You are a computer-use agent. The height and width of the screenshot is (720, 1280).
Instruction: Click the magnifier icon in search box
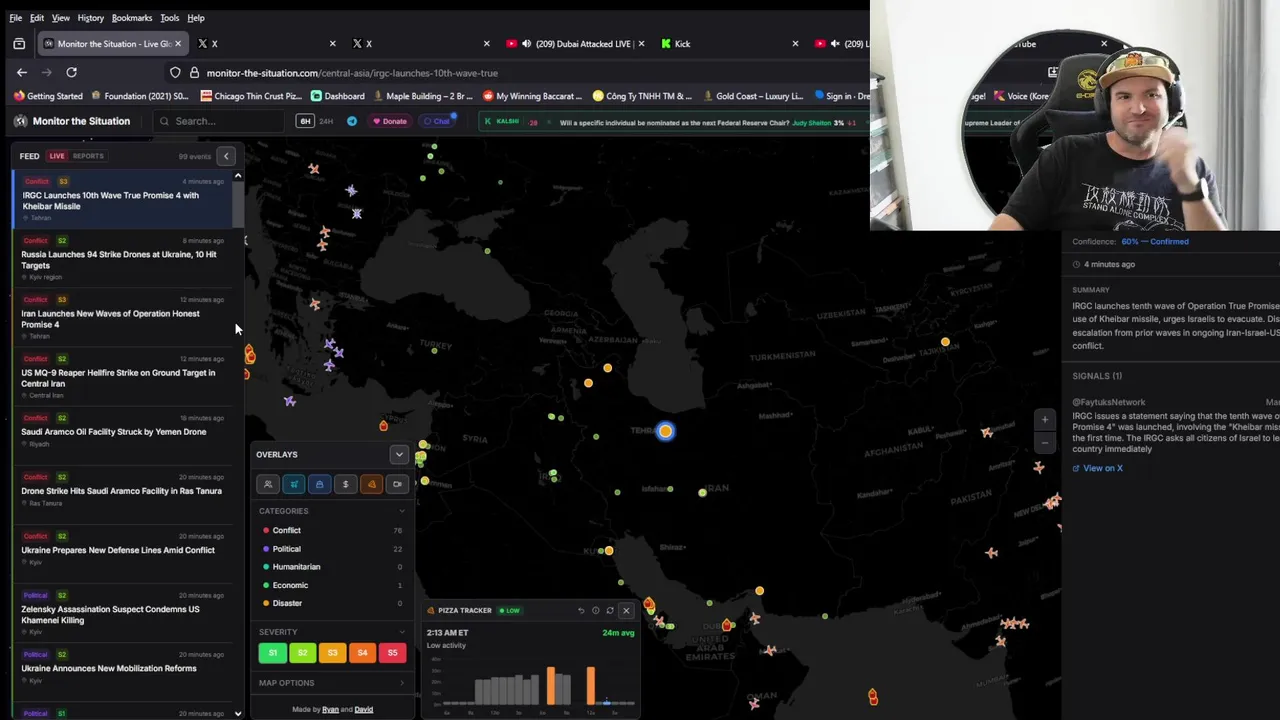164,121
